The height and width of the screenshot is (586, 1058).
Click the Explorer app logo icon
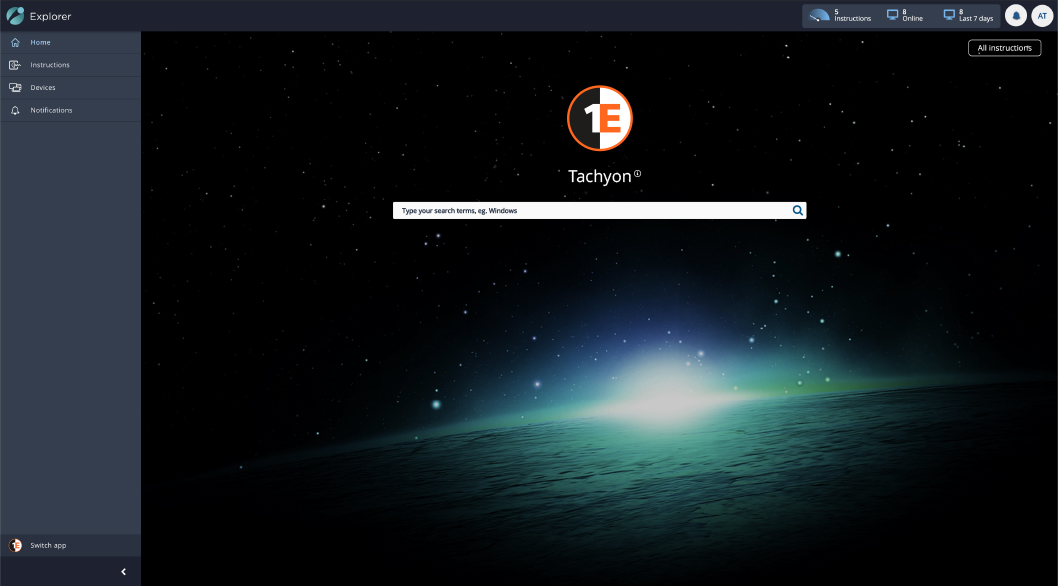pyautogui.click(x=16, y=16)
